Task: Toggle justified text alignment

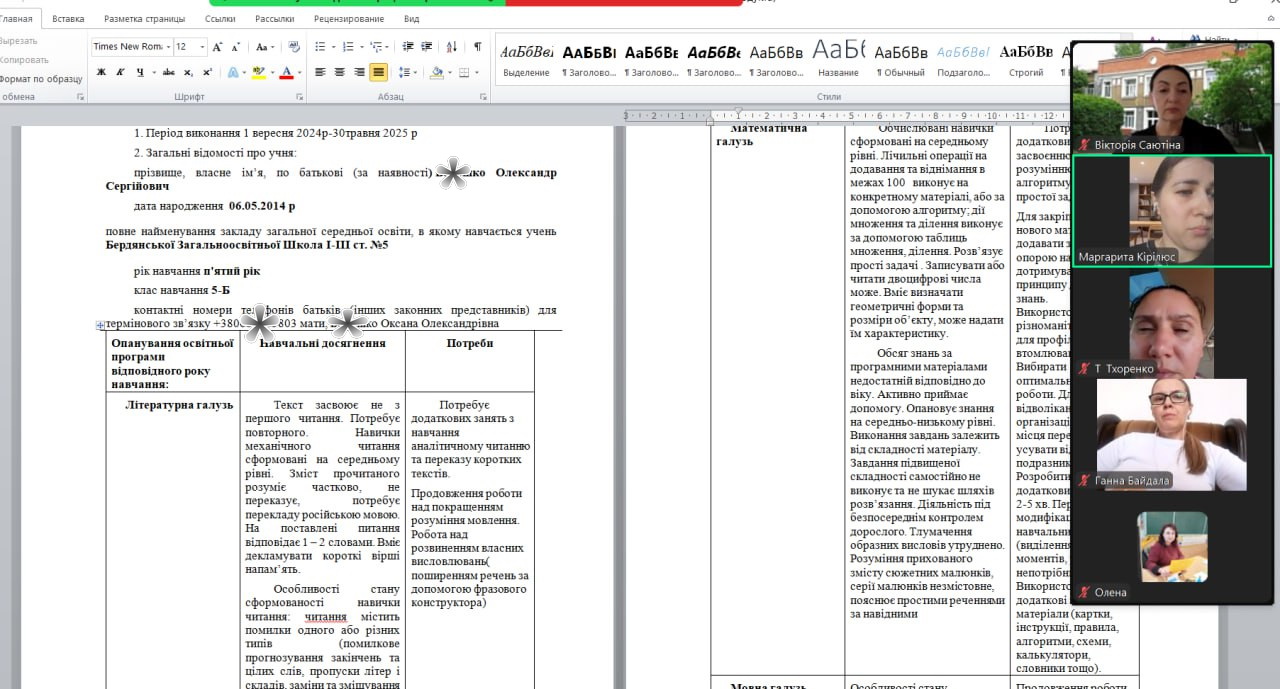Action: pyautogui.click(x=378, y=72)
